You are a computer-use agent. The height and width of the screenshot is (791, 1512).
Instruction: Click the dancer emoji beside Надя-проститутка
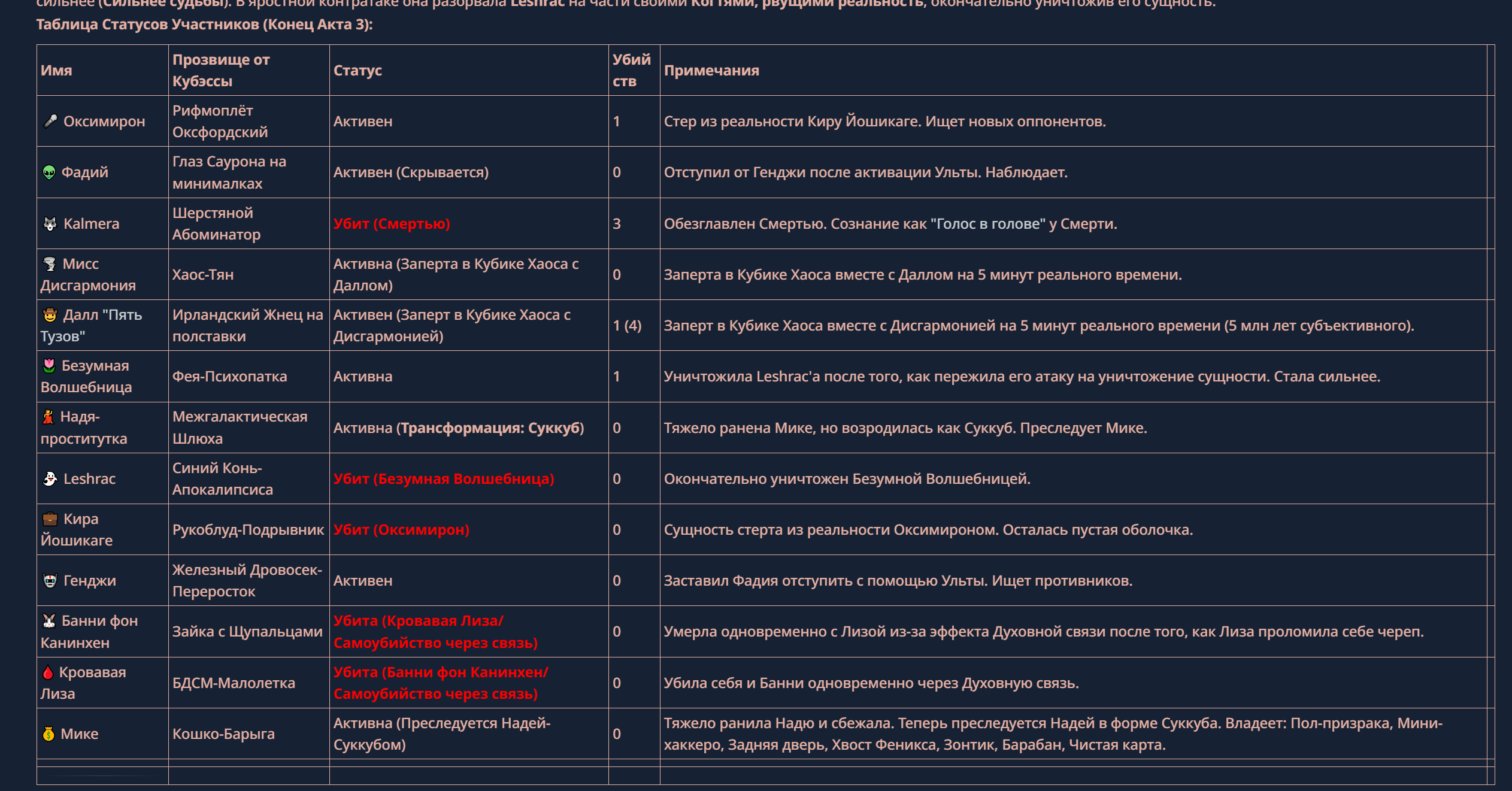(49, 417)
